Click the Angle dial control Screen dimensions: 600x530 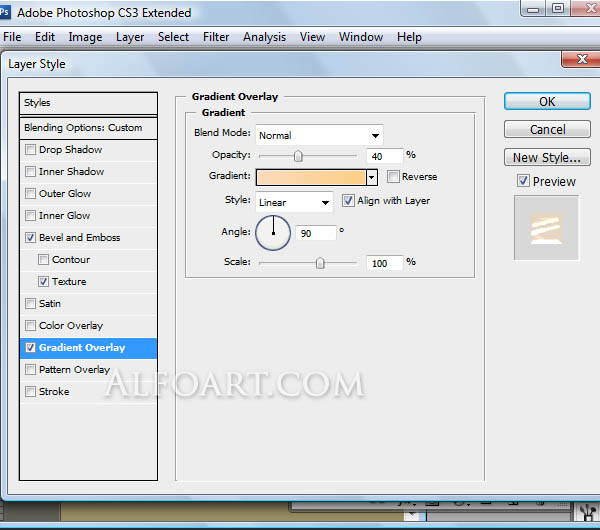click(273, 233)
